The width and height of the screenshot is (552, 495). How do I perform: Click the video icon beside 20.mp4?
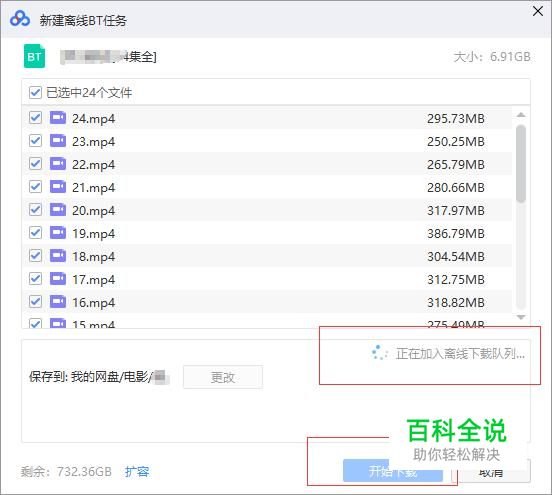58,210
